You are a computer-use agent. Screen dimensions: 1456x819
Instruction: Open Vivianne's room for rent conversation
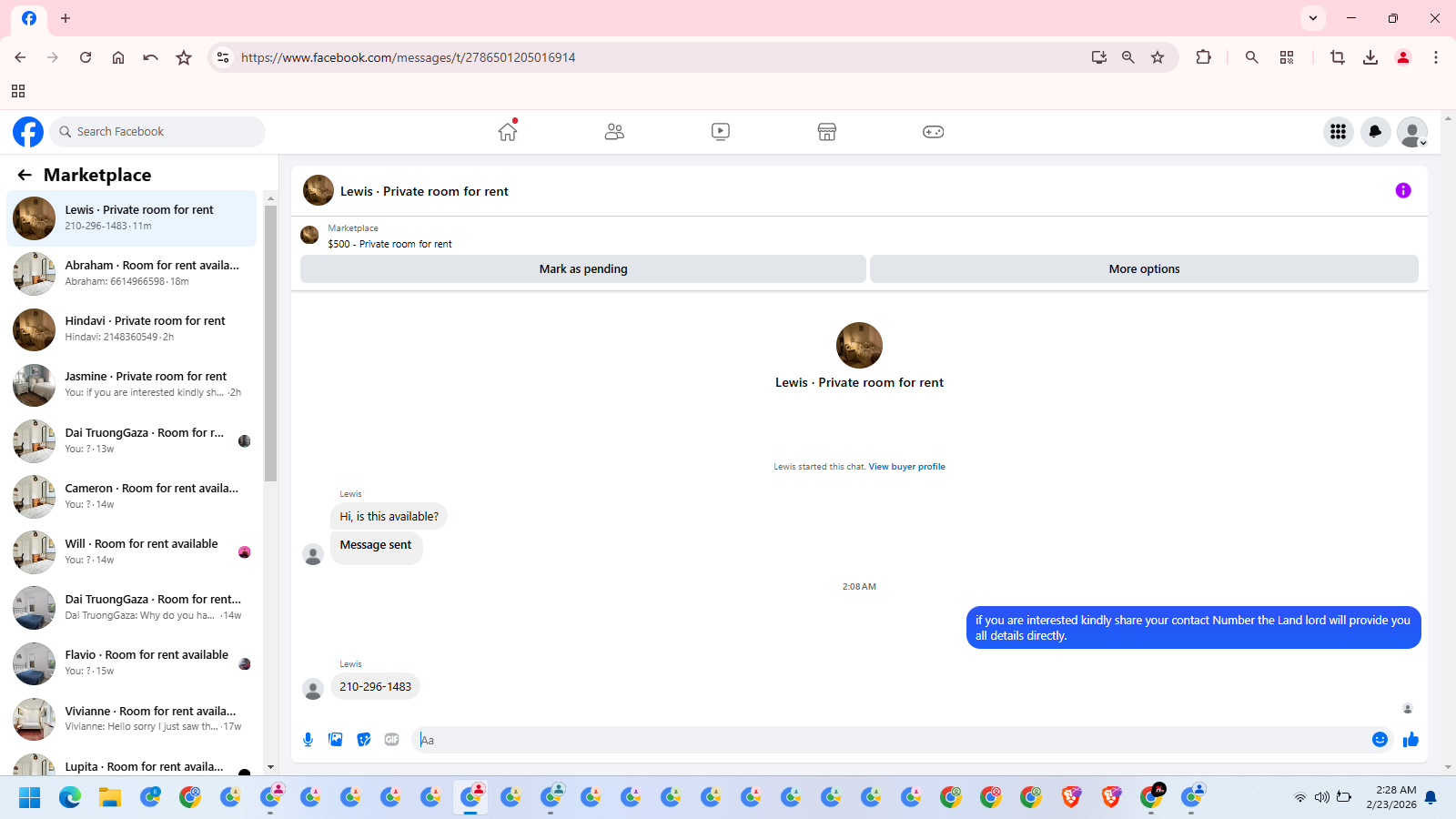(x=132, y=720)
